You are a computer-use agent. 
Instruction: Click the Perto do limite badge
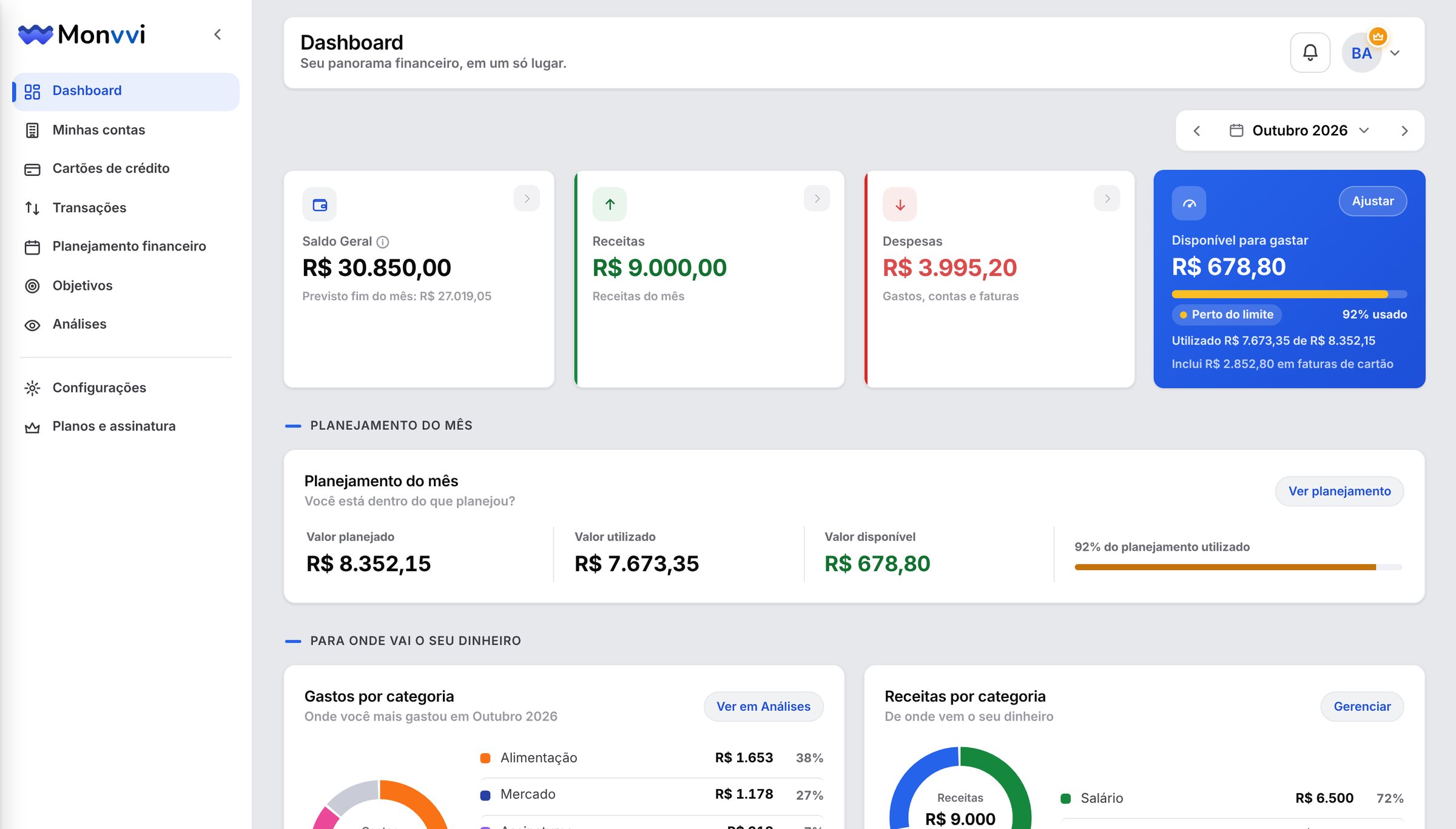click(x=1227, y=315)
